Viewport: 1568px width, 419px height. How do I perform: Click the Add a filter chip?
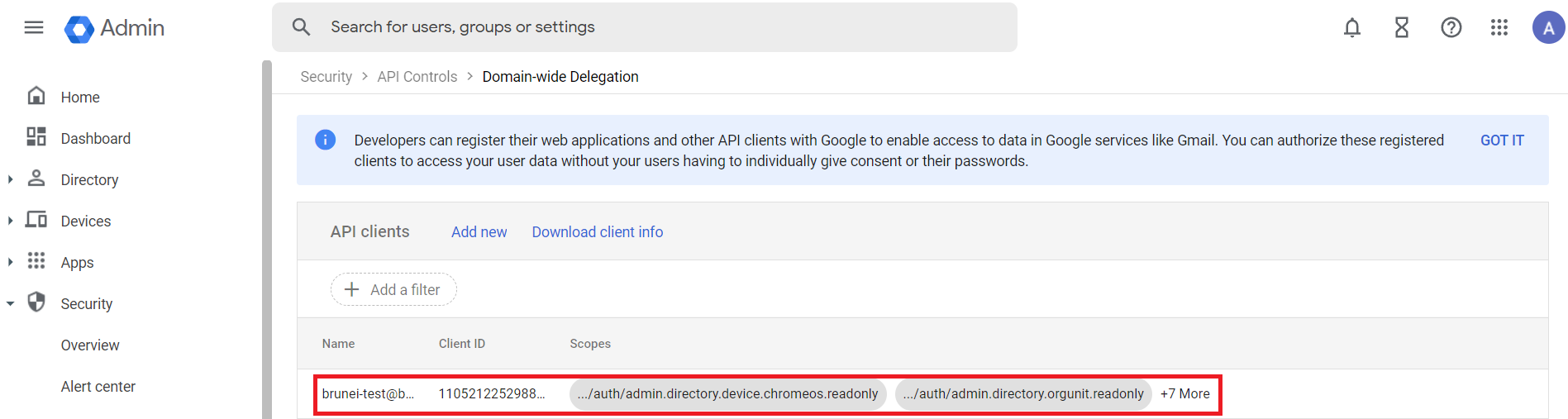[393, 289]
